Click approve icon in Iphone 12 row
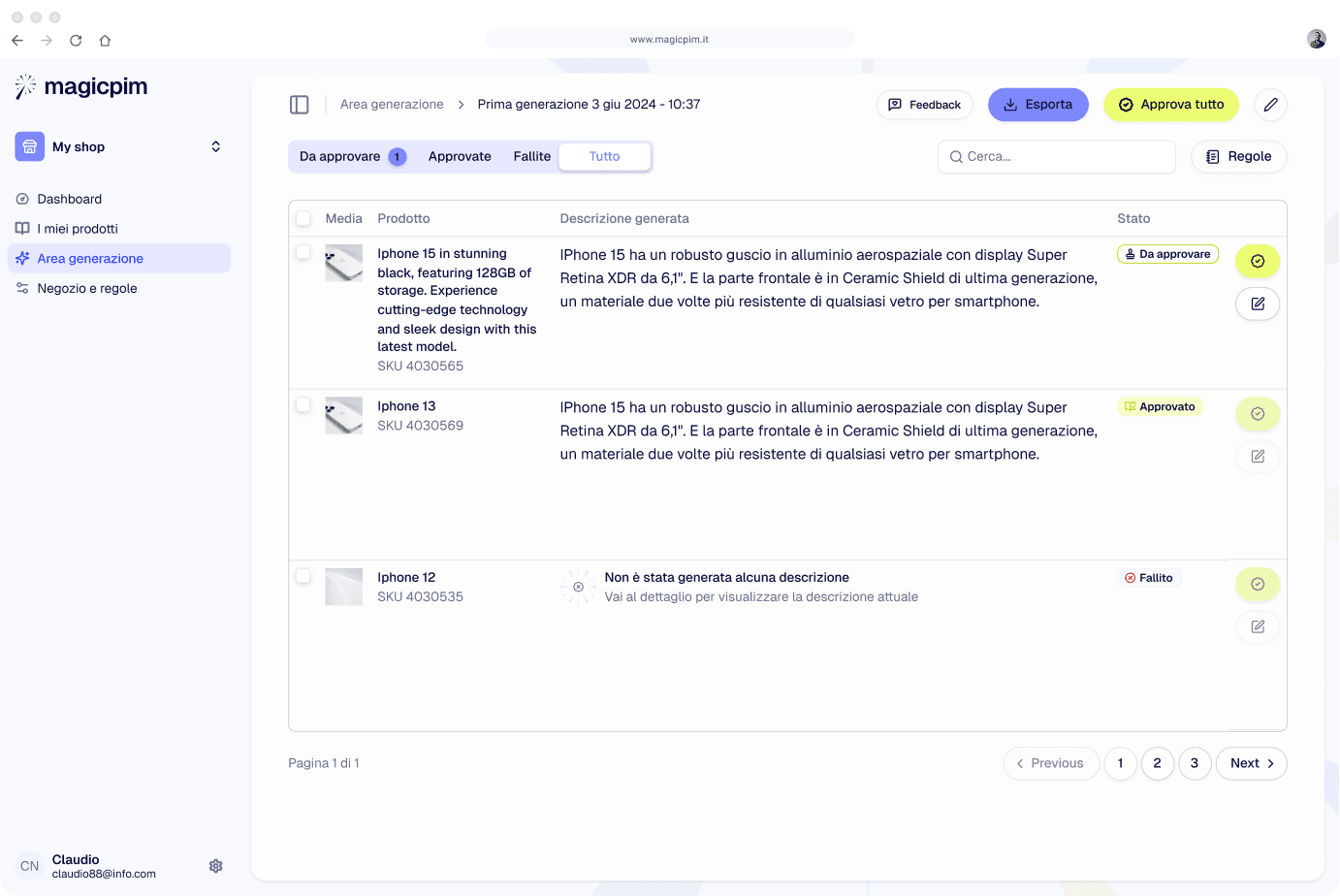Screen dimensions: 1340x896 pyautogui.click(x=1258, y=584)
